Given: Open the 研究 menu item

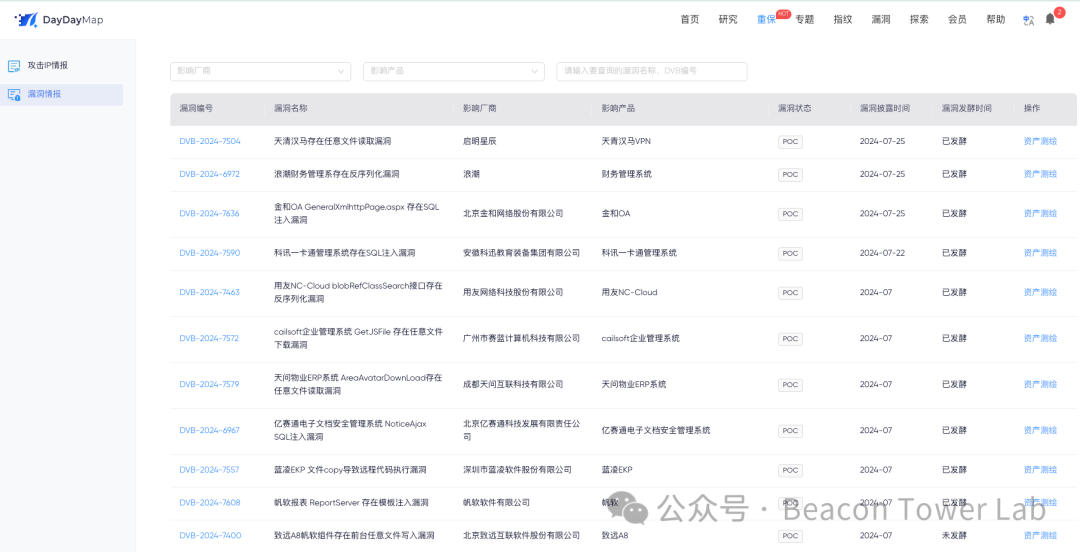Looking at the screenshot, I should pos(728,19).
